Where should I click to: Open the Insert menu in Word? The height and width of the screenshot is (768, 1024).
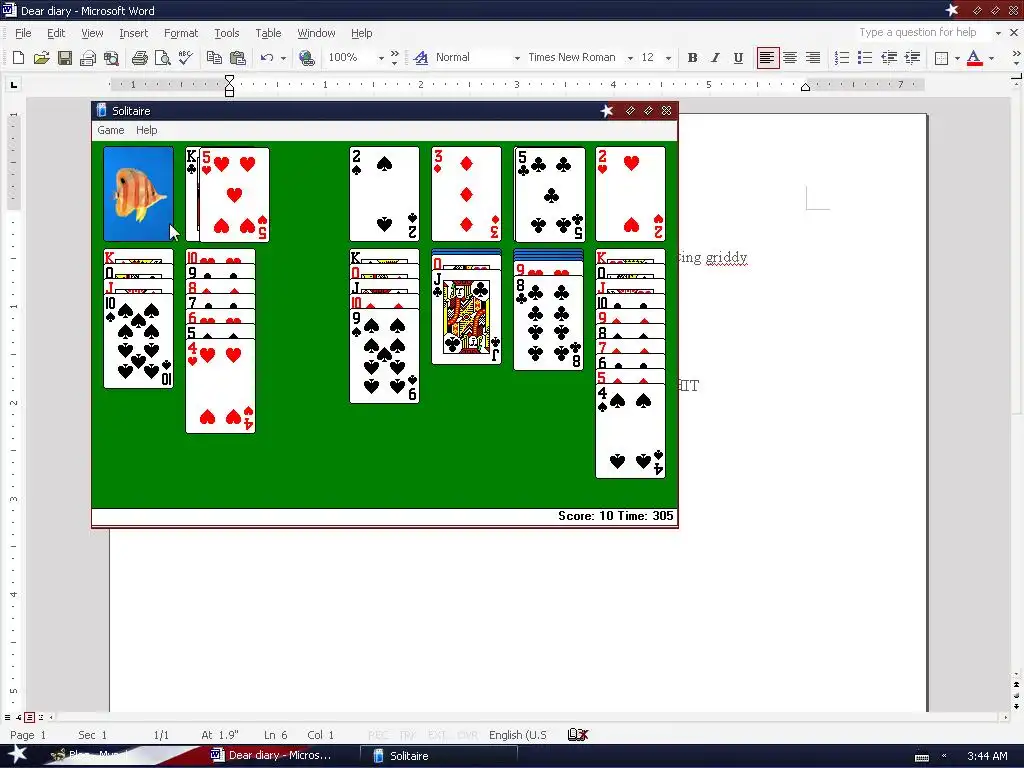click(133, 33)
